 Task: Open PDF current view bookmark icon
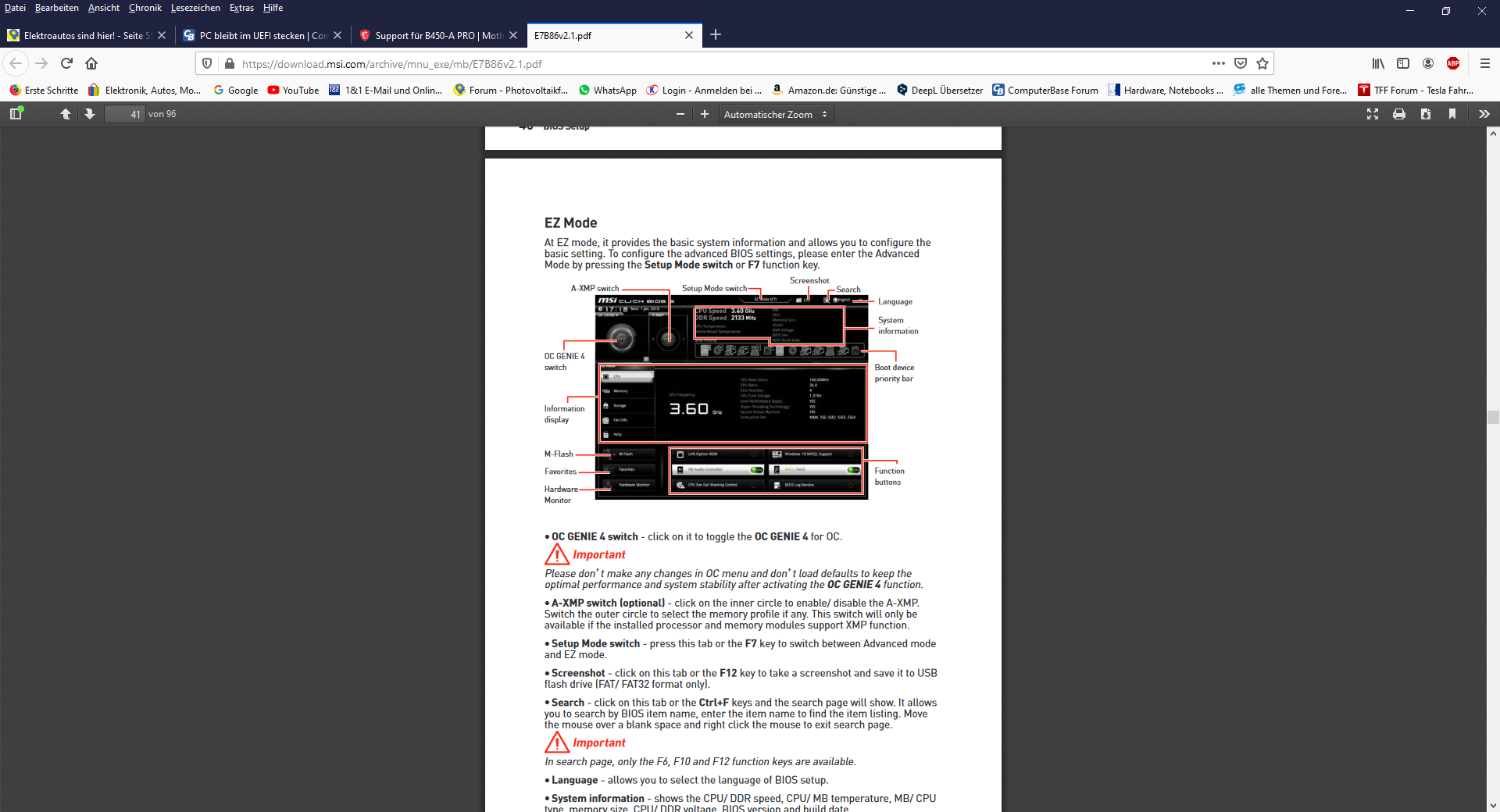tap(1452, 114)
